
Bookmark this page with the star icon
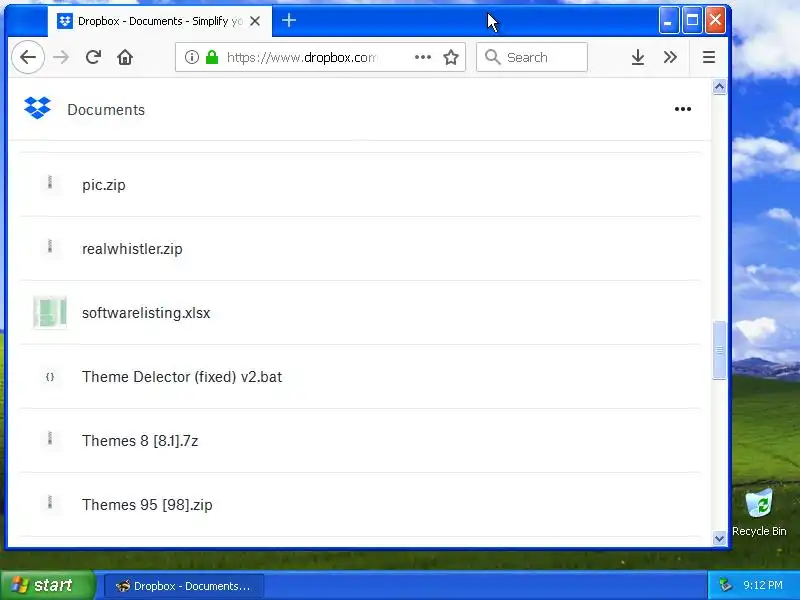pyautogui.click(x=451, y=57)
